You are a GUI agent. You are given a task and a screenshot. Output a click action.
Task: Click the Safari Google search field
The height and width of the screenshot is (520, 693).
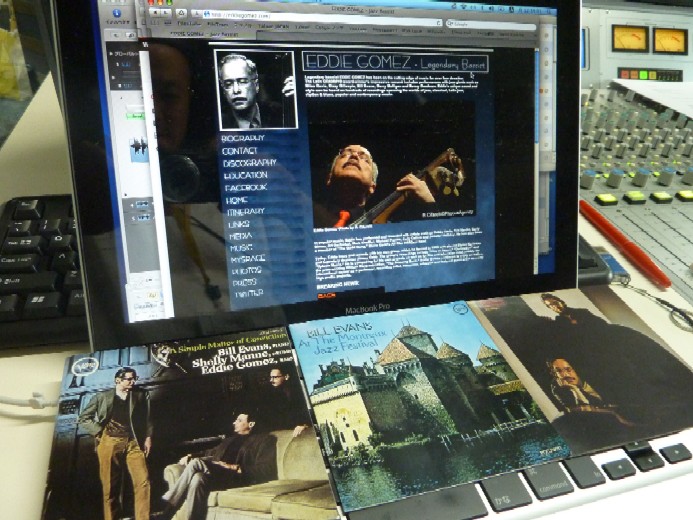tap(490, 24)
